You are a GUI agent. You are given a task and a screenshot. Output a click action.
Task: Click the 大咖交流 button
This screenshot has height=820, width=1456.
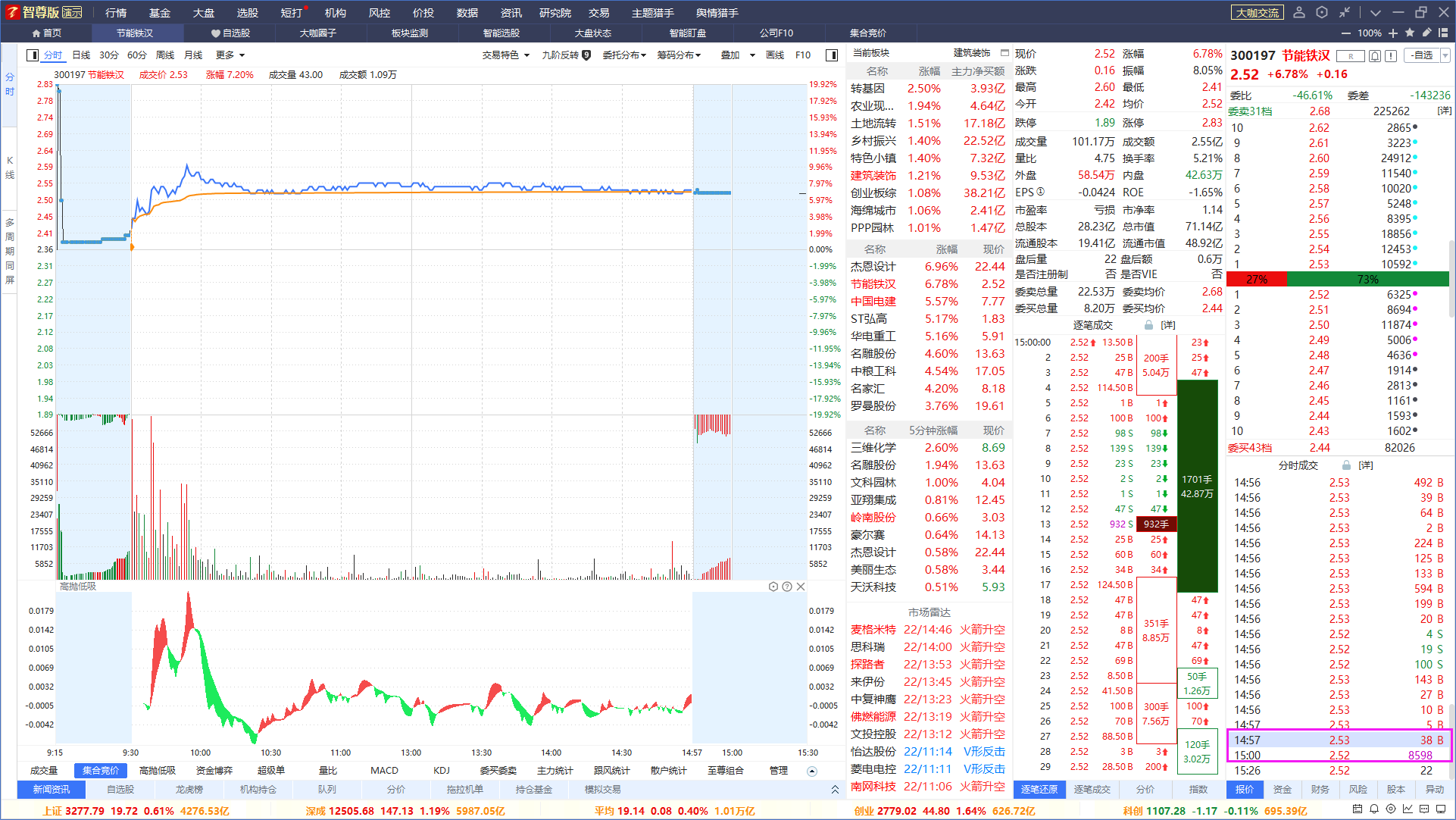[x=1258, y=13]
